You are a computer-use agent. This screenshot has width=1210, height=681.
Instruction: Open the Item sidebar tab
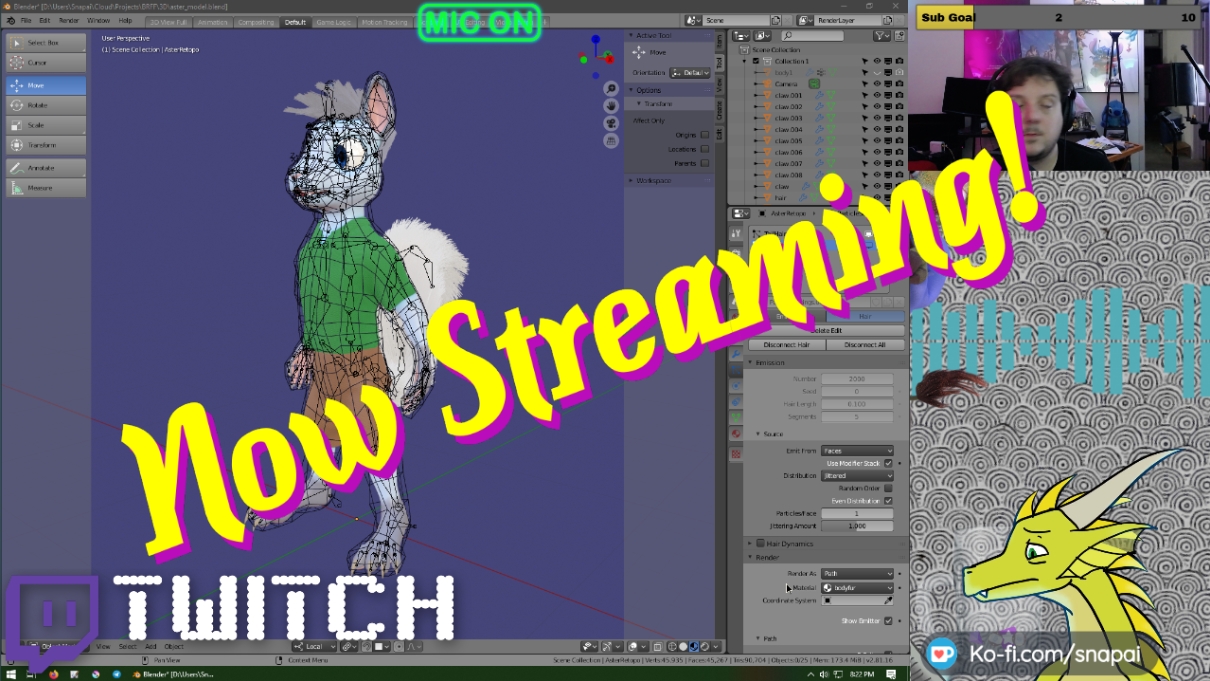point(719,41)
